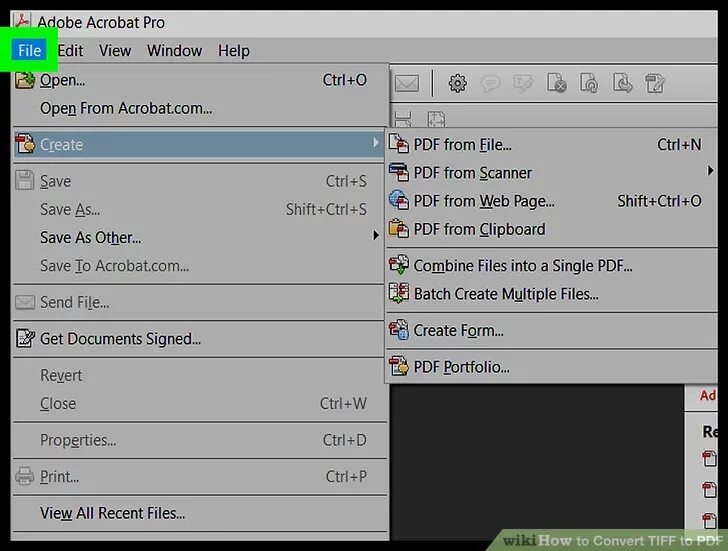
Task: Click the Print printer icon
Action: coord(25,476)
